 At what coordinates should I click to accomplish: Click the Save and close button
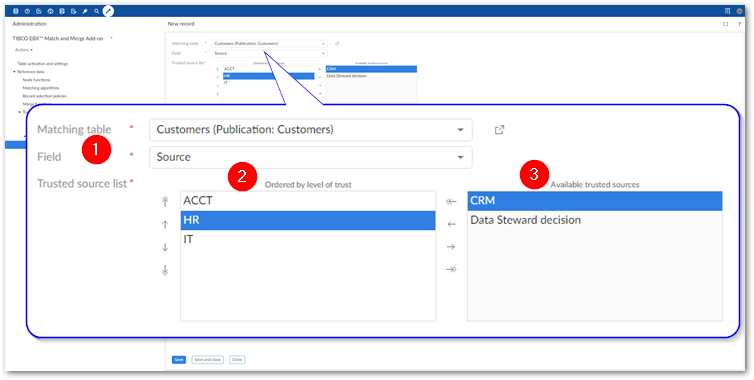[207, 359]
